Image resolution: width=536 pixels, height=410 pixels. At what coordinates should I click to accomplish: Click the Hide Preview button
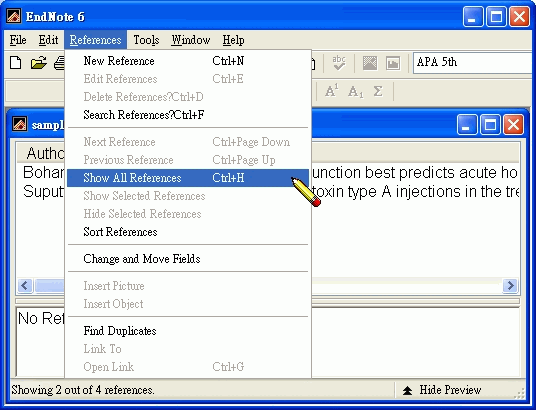[442, 390]
